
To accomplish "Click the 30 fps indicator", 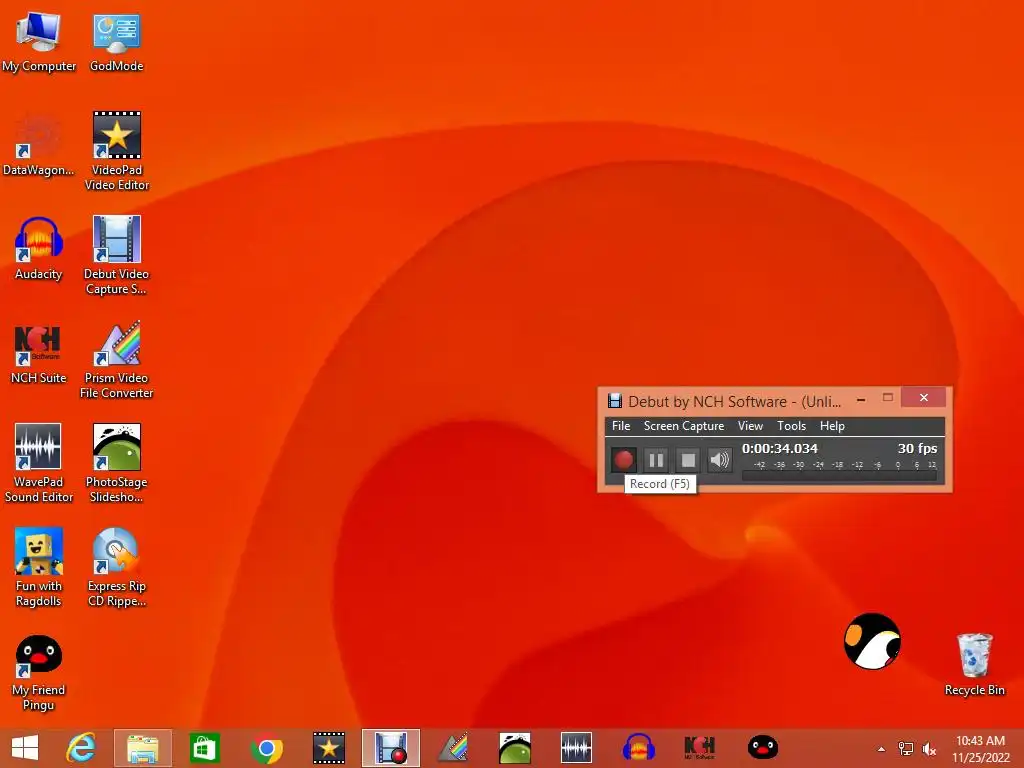I will (x=917, y=448).
